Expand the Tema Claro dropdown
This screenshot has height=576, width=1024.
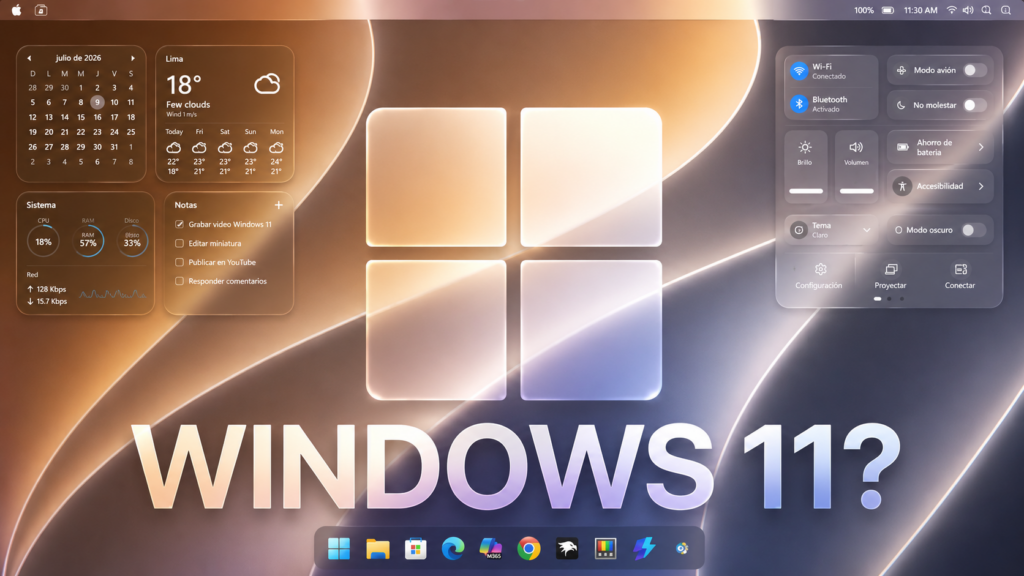coord(867,230)
